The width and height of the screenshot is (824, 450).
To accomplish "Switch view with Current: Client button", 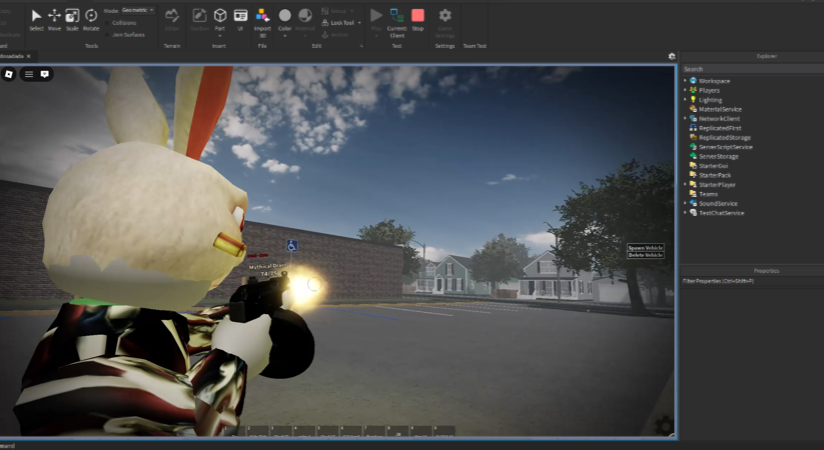I will tap(397, 22).
